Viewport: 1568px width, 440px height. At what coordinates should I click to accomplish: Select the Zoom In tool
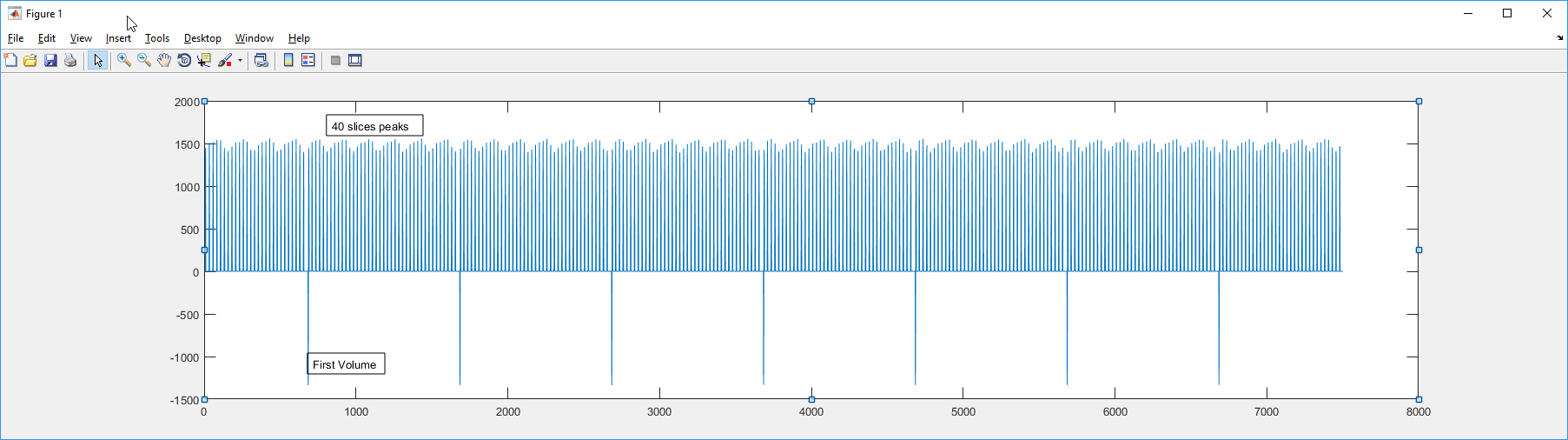[124, 60]
